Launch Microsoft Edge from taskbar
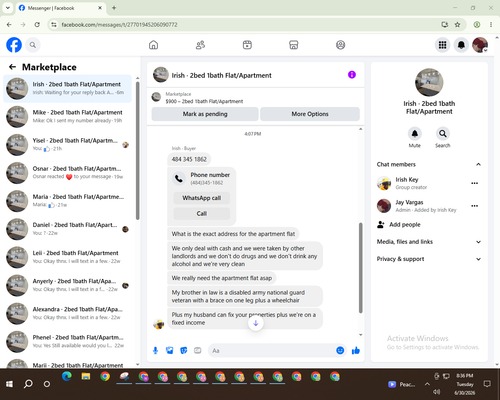Viewport: 500px width, 400px height. click(x=67, y=377)
